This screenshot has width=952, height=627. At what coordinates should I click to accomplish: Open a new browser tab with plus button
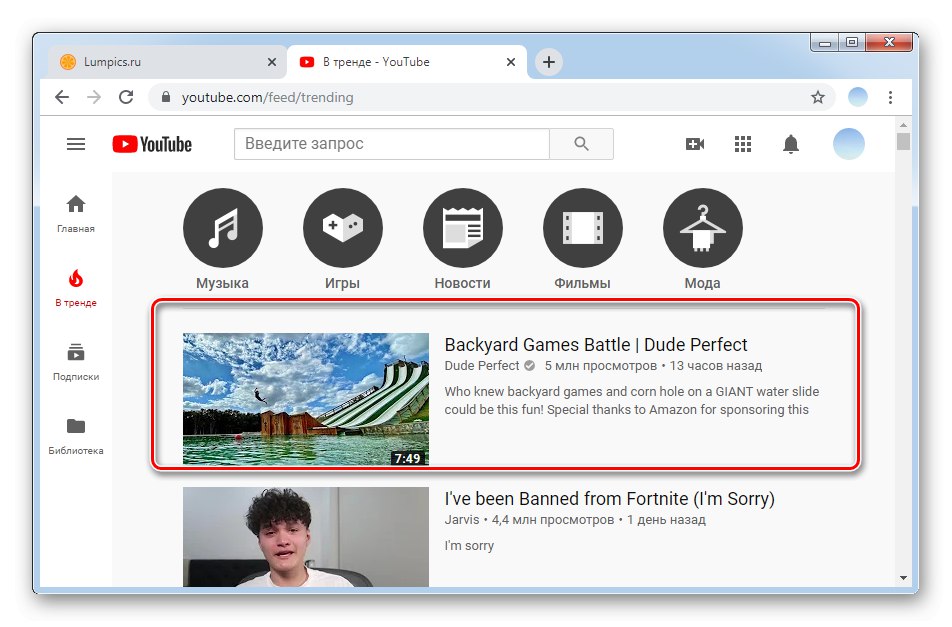(x=548, y=61)
